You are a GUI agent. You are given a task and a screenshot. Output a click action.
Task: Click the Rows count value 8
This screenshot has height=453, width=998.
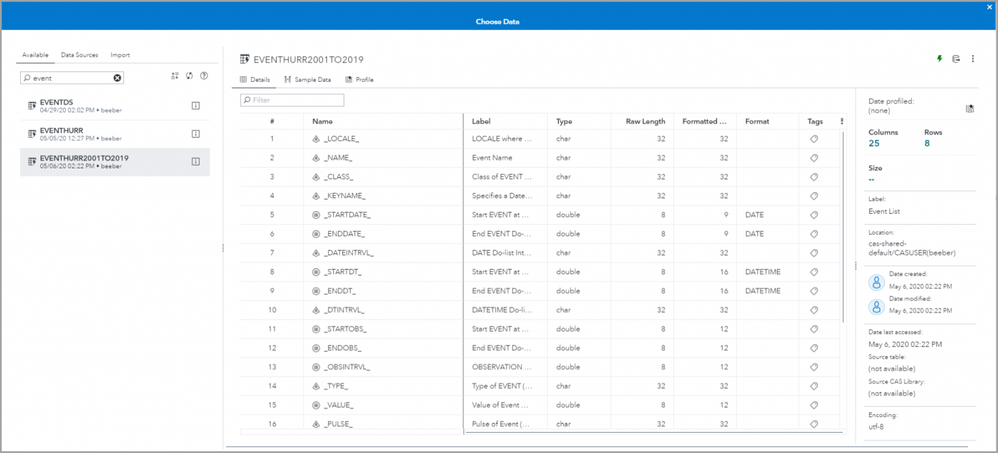coord(927,144)
